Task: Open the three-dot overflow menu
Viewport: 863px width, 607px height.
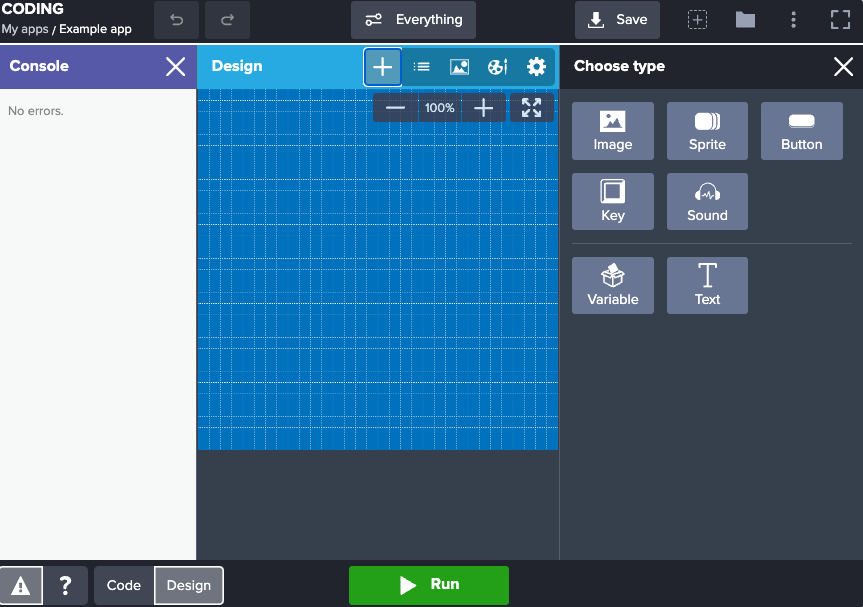Action: [x=793, y=19]
